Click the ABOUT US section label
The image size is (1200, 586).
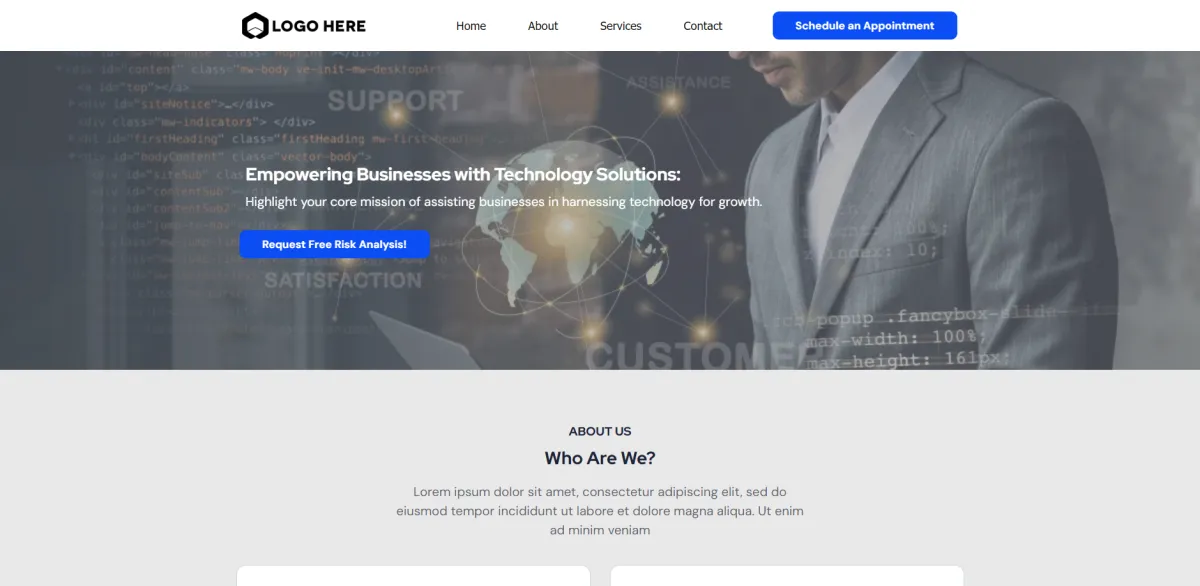coord(600,431)
